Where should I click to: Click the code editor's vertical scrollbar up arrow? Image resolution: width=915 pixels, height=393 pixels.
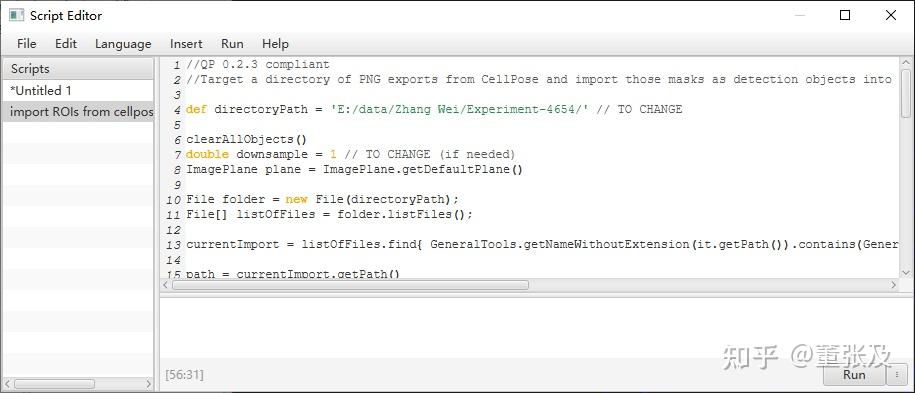(x=905, y=63)
